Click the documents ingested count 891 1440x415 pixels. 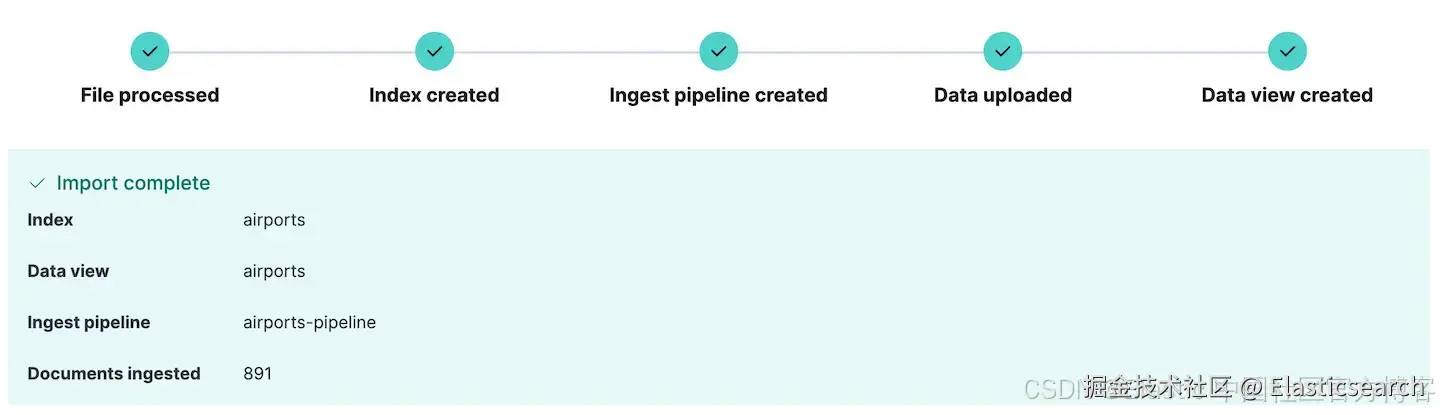tap(257, 373)
